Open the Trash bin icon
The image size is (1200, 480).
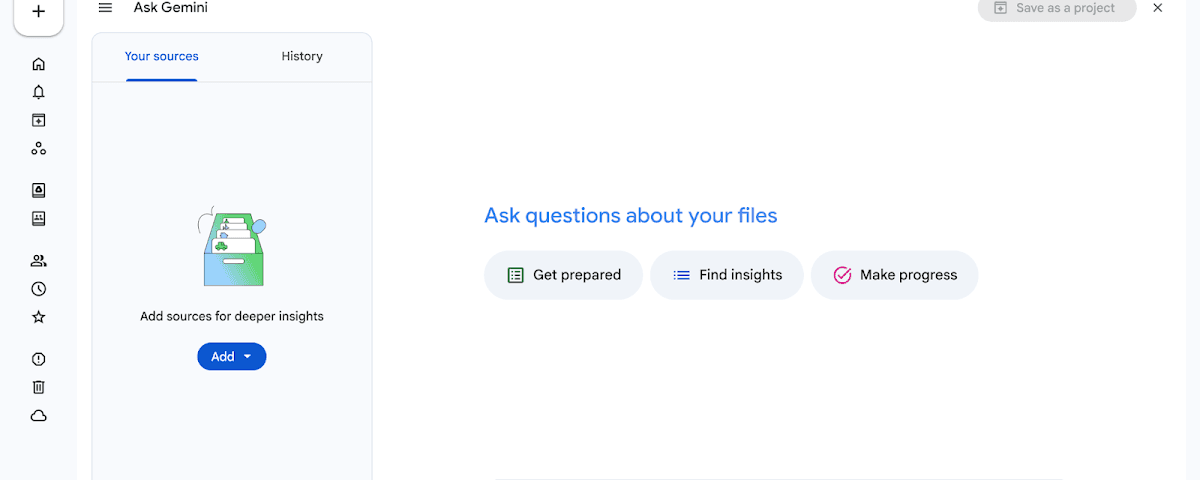(39, 387)
